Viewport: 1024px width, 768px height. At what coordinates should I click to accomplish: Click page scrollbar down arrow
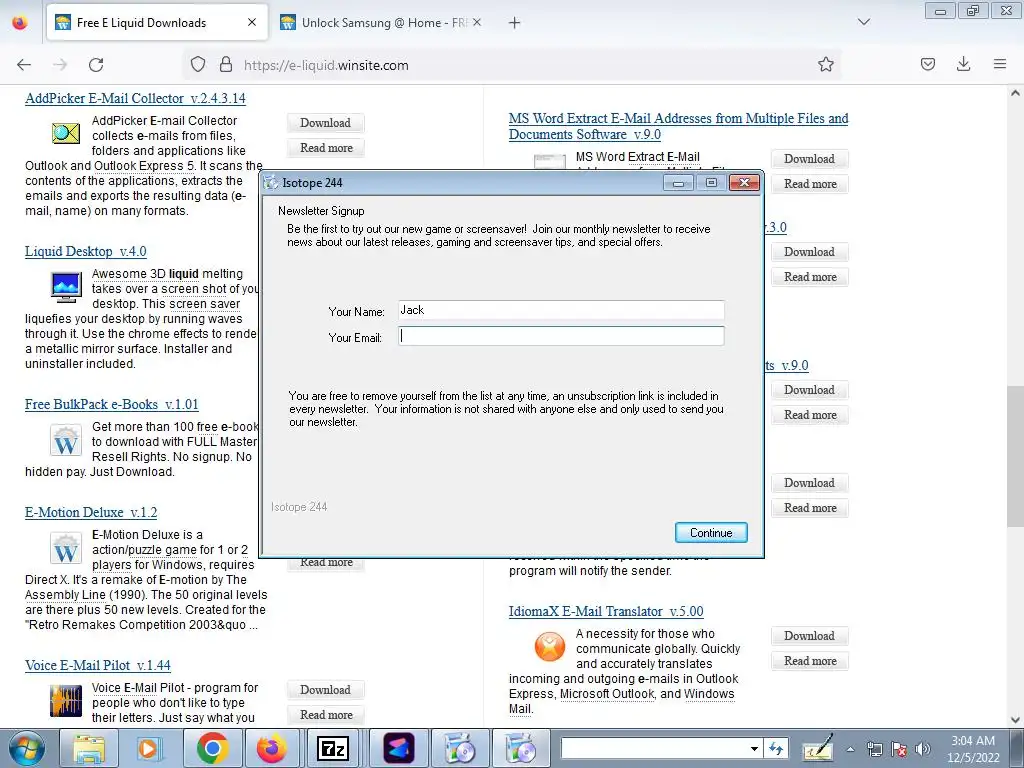tap(1015, 720)
